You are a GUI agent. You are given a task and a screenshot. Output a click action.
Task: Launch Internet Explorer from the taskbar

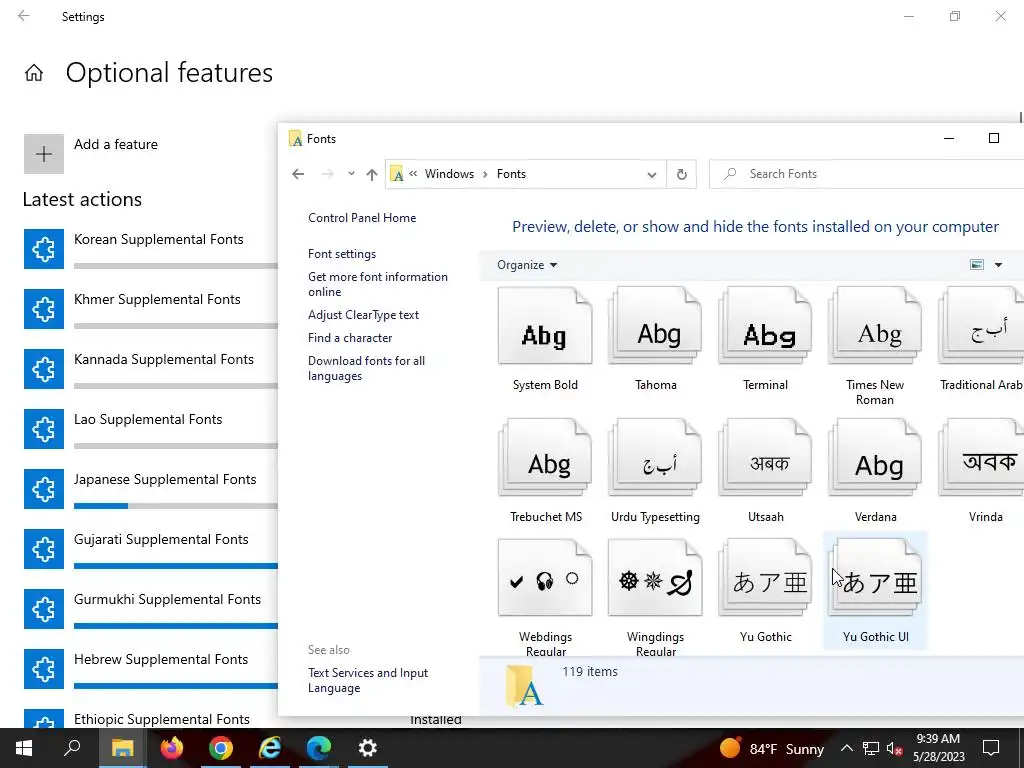(x=270, y=748)
